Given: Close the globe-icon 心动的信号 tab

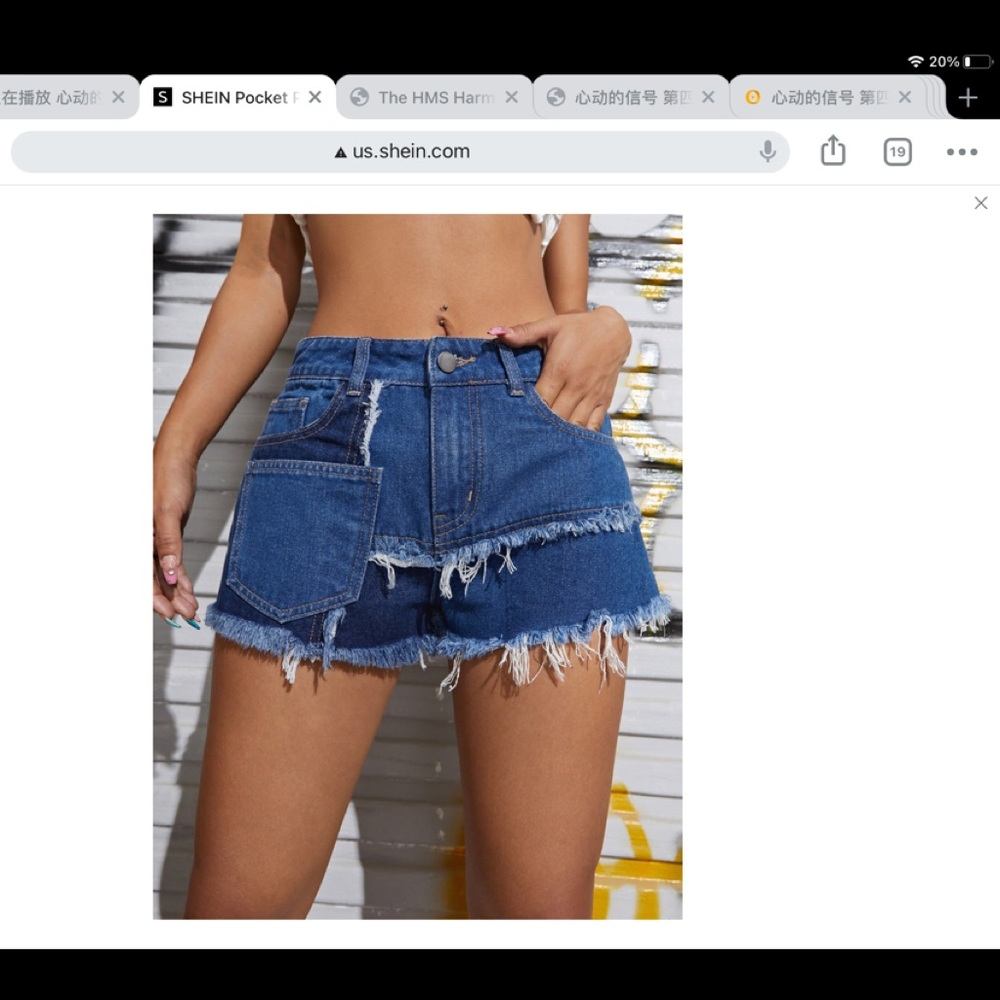Looking at the screenshot, I should click(708, 97).
